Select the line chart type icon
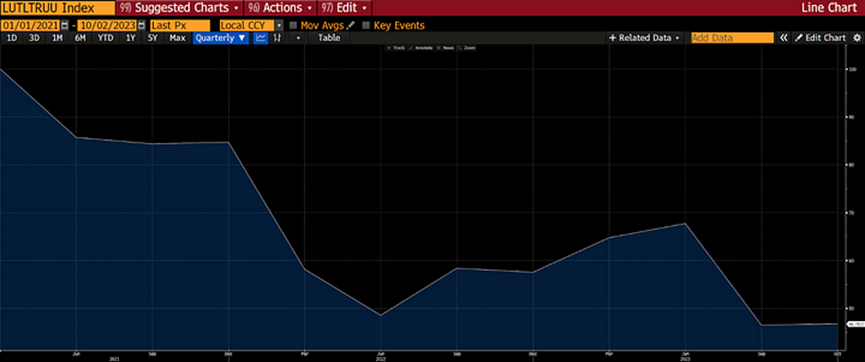Screen dimensions: 865x362 pyautogui.click(x=260, y=38)
